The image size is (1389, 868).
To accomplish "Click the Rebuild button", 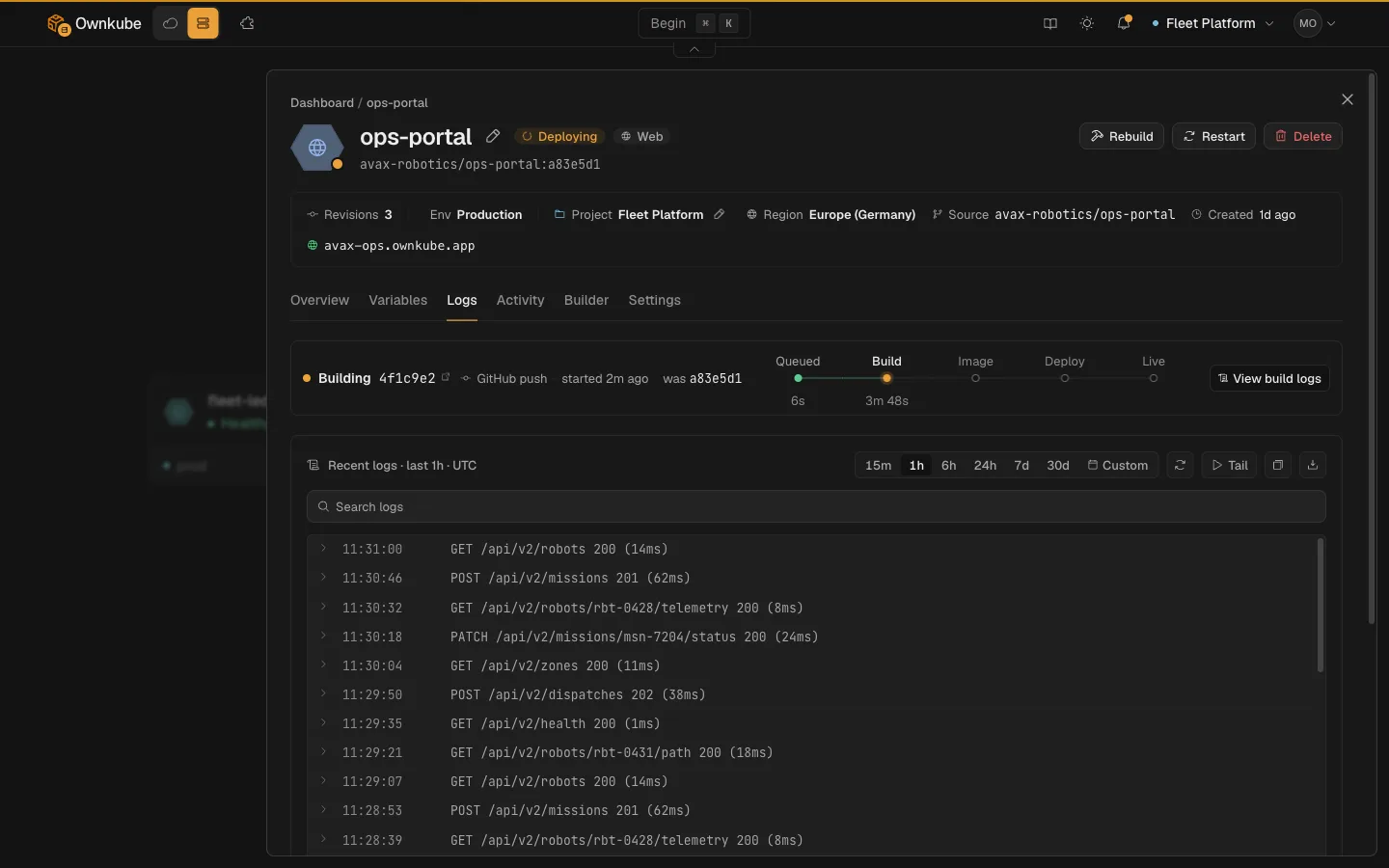I will 1122,136.
